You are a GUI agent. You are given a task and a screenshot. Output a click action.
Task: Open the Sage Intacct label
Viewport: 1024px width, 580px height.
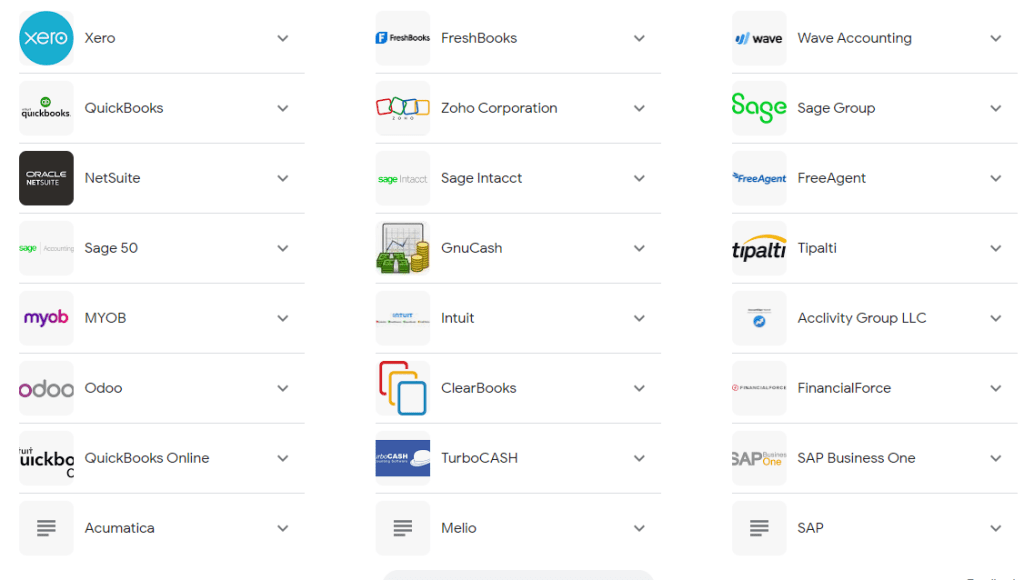click(x=481, y=178)
